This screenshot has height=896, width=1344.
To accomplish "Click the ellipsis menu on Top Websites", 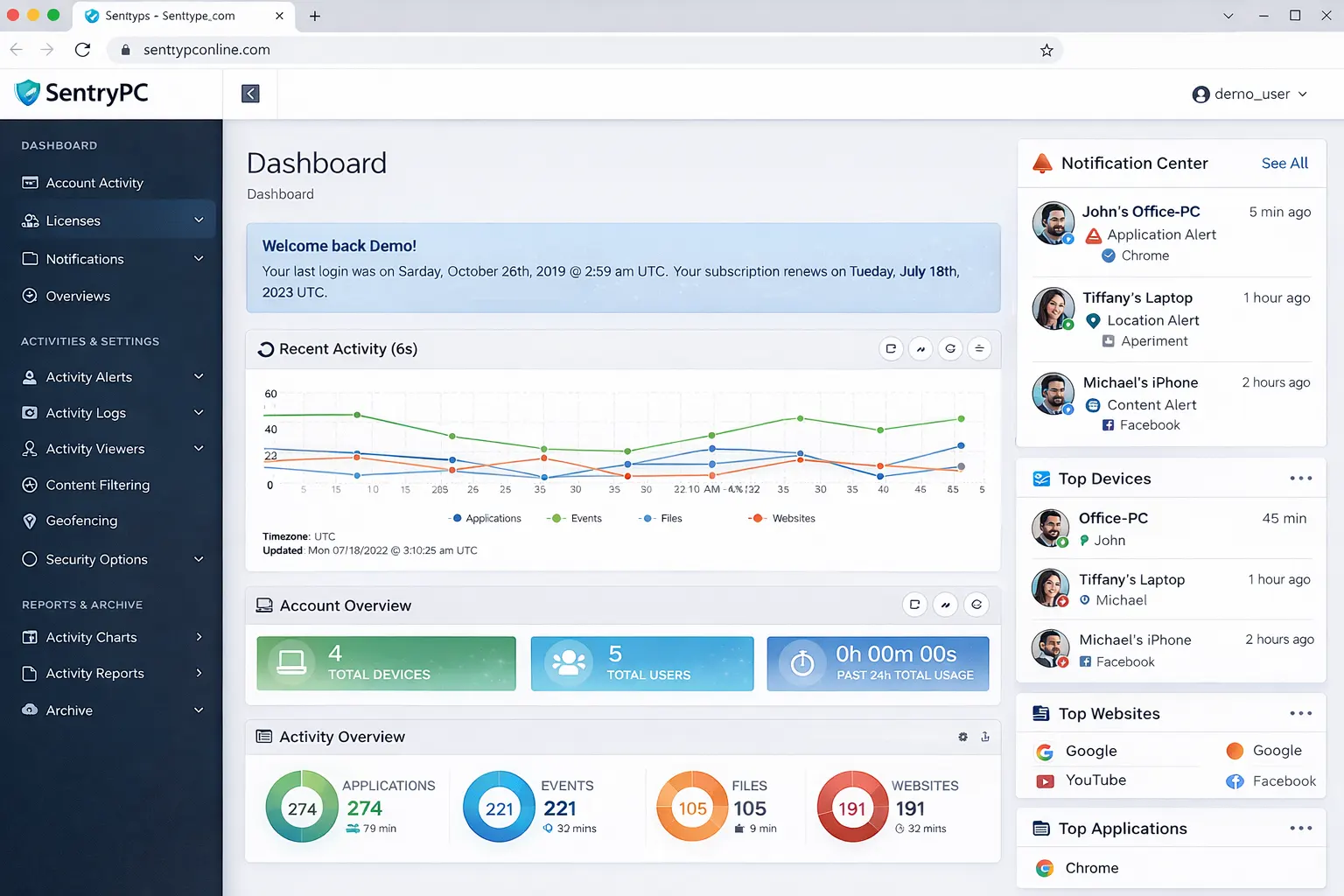I will tap(1301, 713).
